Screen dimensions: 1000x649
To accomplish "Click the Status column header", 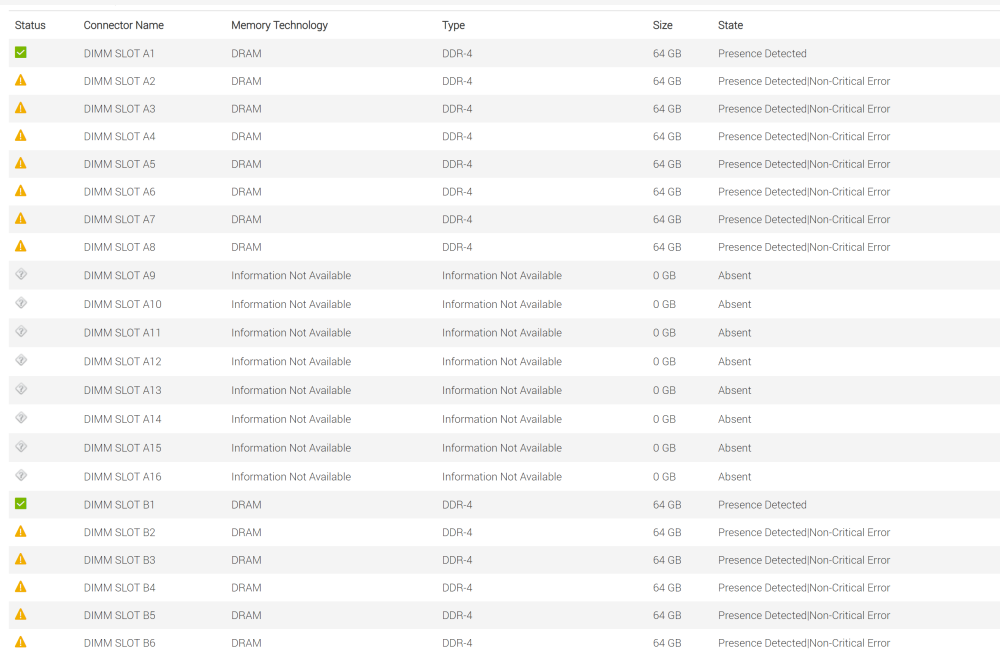I will point(30,25).
